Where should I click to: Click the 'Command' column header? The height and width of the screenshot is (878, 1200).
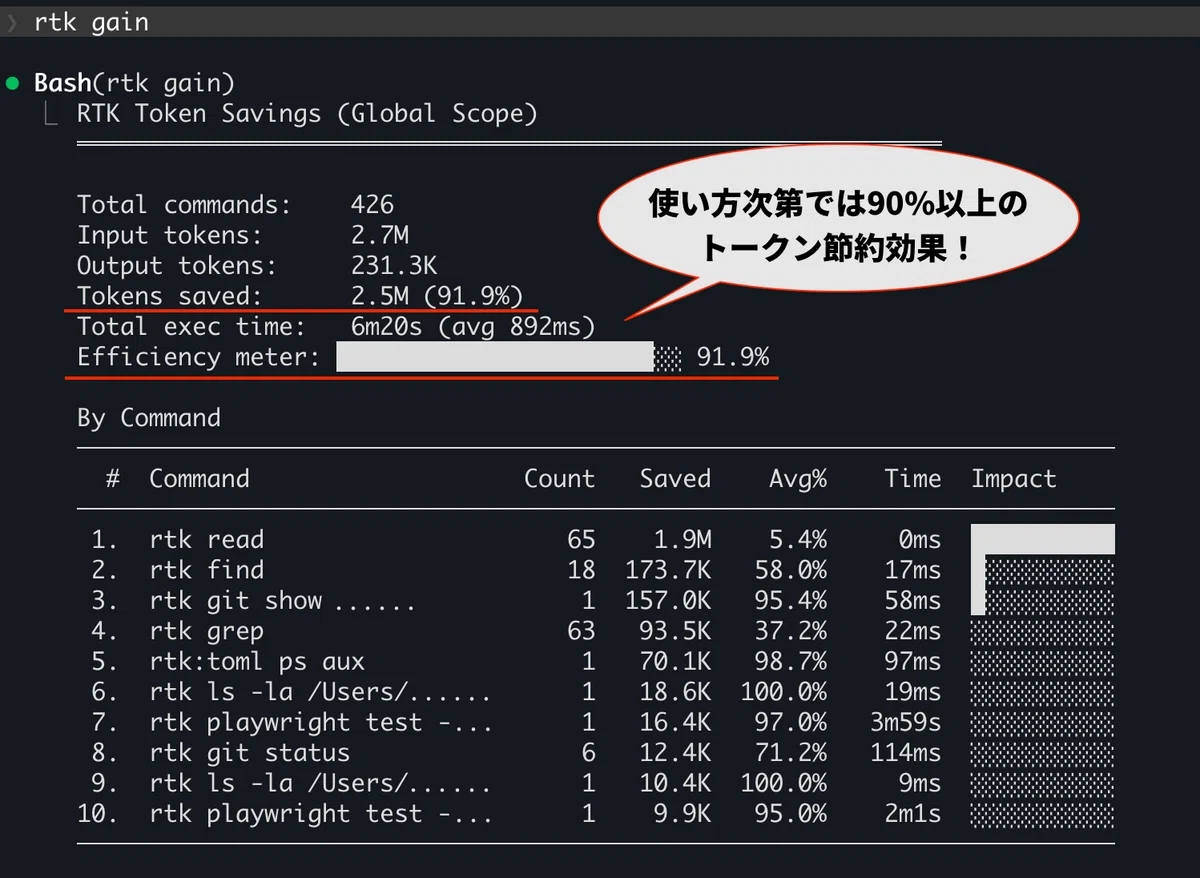tap(199, 478)
